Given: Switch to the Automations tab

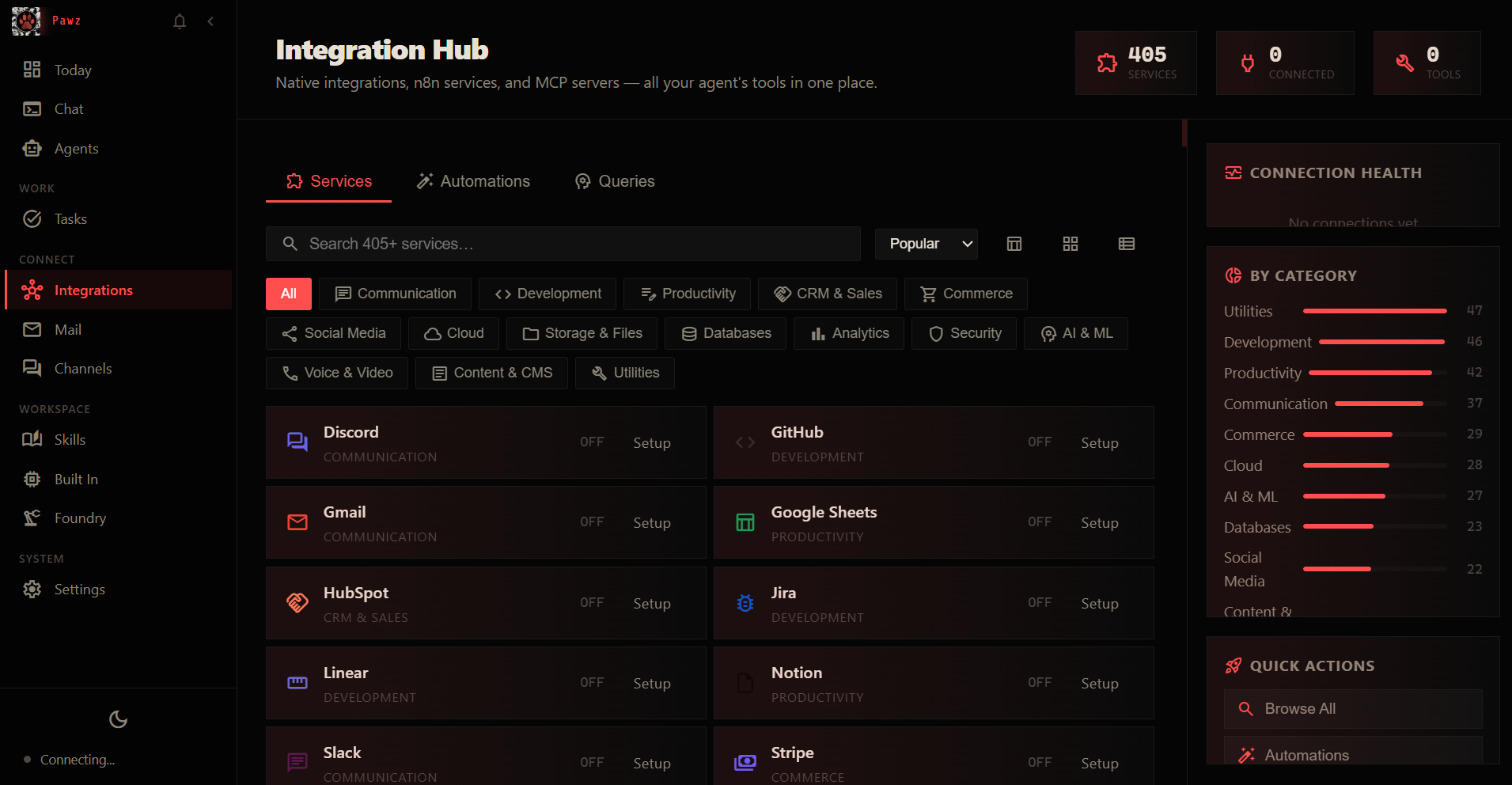Looking at the screenshot, I should pyautogui.click(x=473, y=181).
